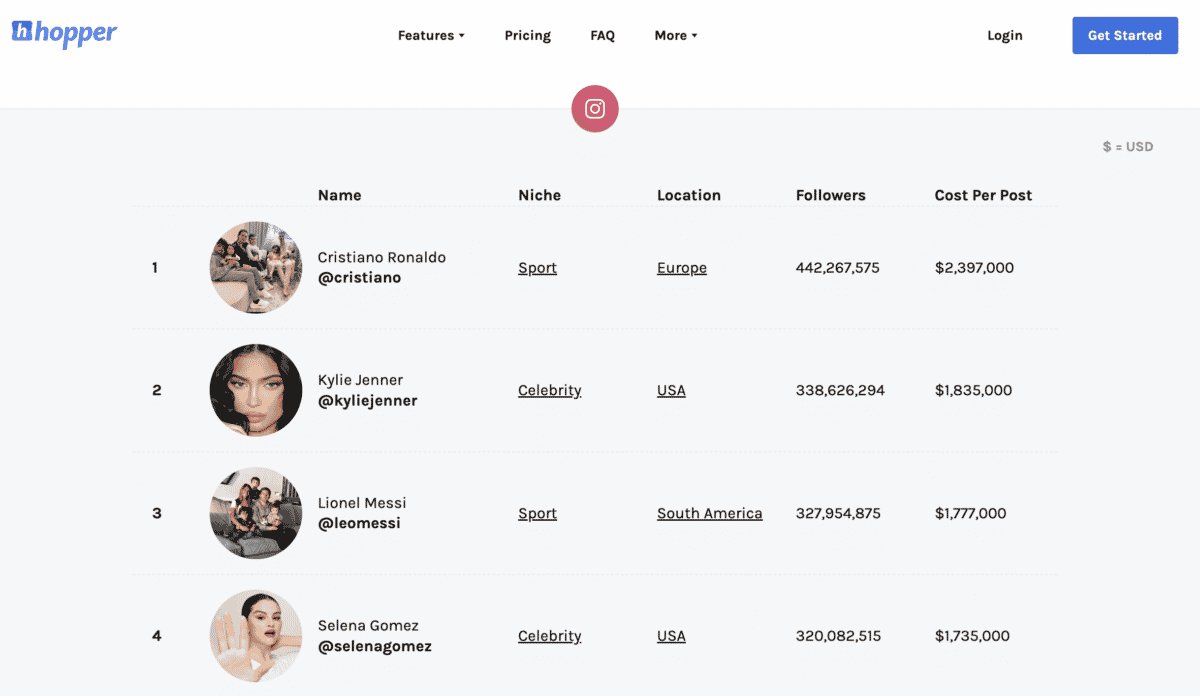Click the @cristiano handle
The width and height of the screenshot is (1200, 696).
[x=359, y=278]
